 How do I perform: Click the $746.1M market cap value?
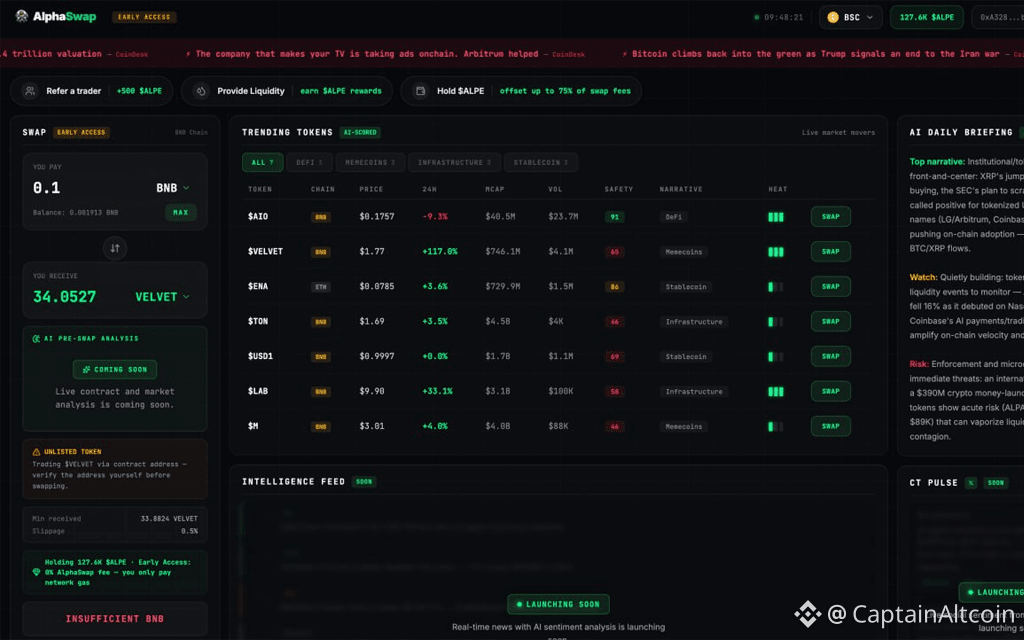503,251
